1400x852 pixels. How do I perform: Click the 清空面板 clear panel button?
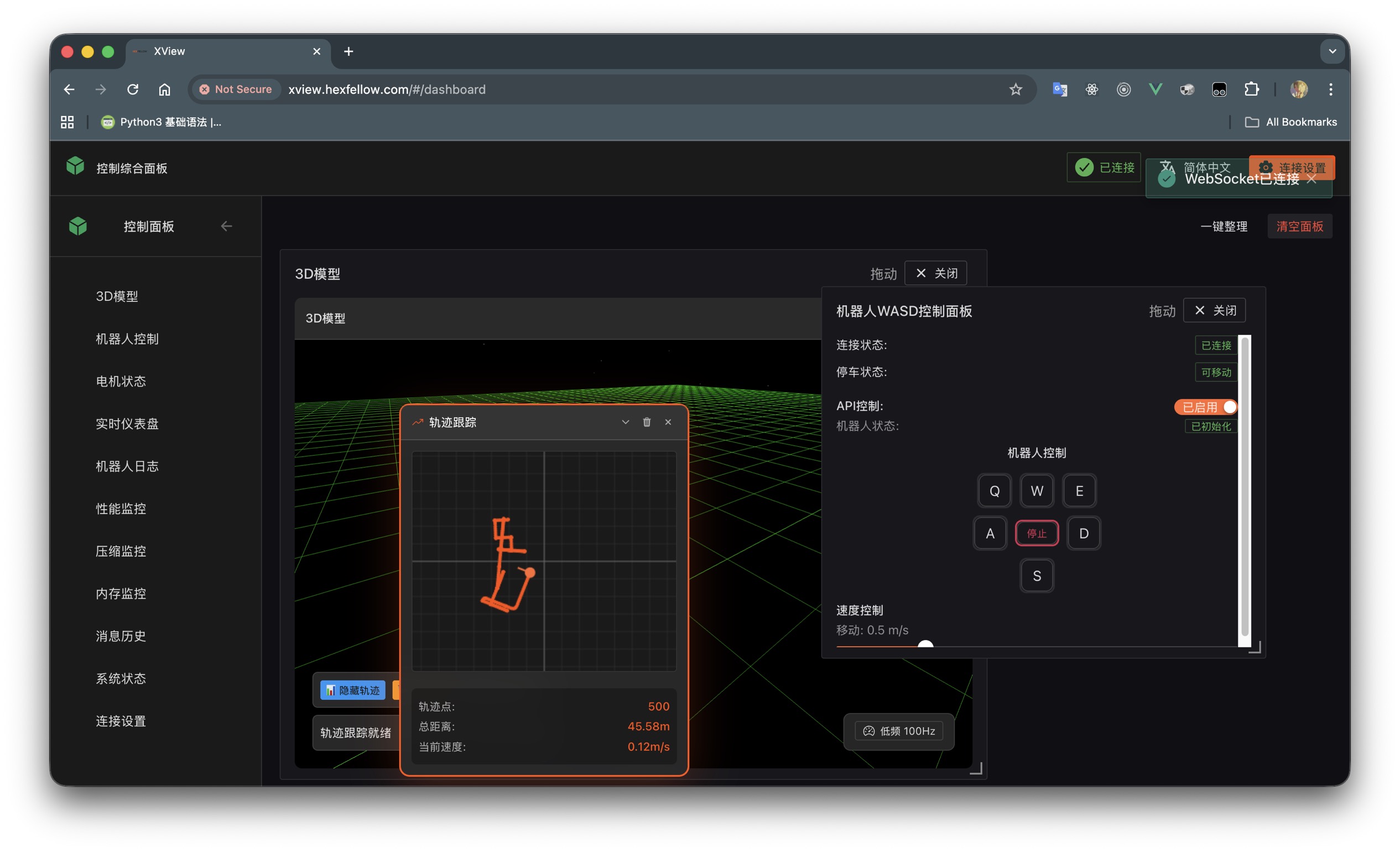tap(1299, 226)
